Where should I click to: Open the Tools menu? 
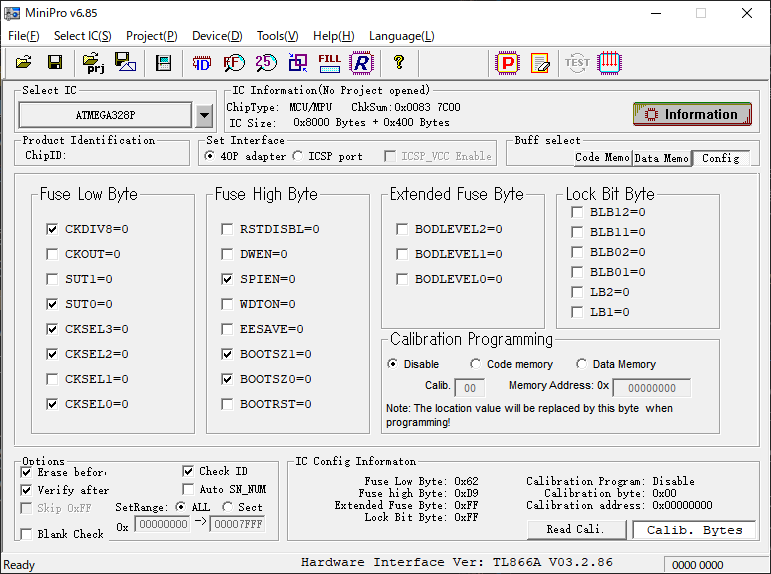[x=277, y=36]
